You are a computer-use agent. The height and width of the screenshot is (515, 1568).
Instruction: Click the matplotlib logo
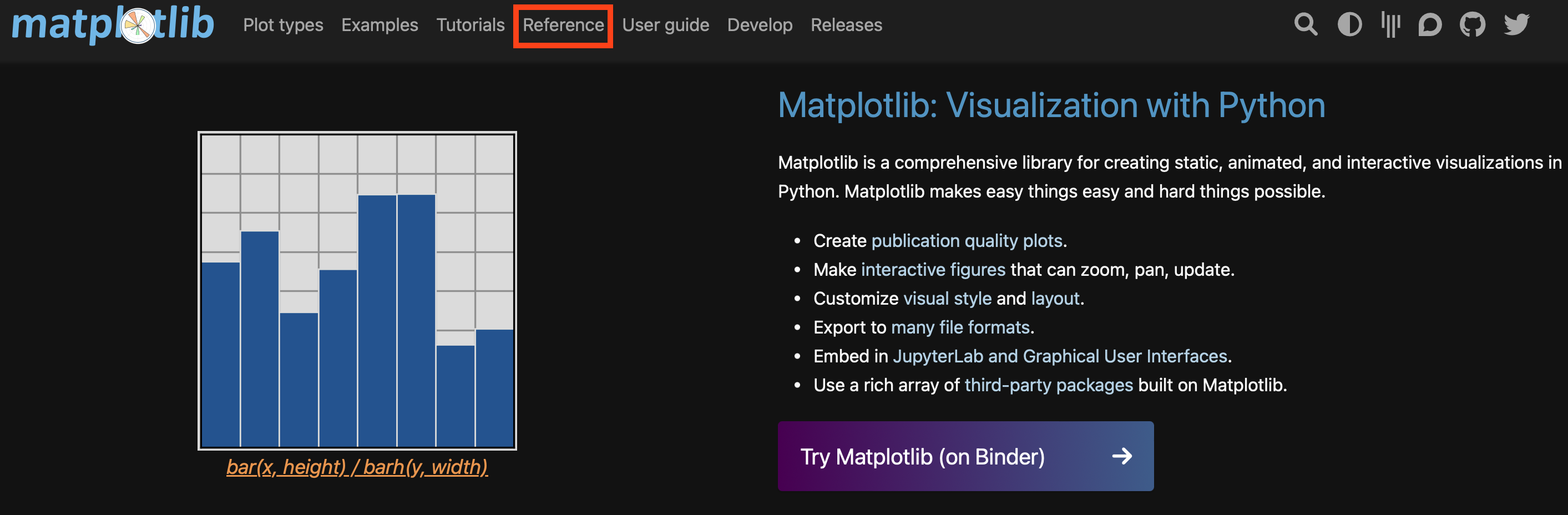point(113,25)
